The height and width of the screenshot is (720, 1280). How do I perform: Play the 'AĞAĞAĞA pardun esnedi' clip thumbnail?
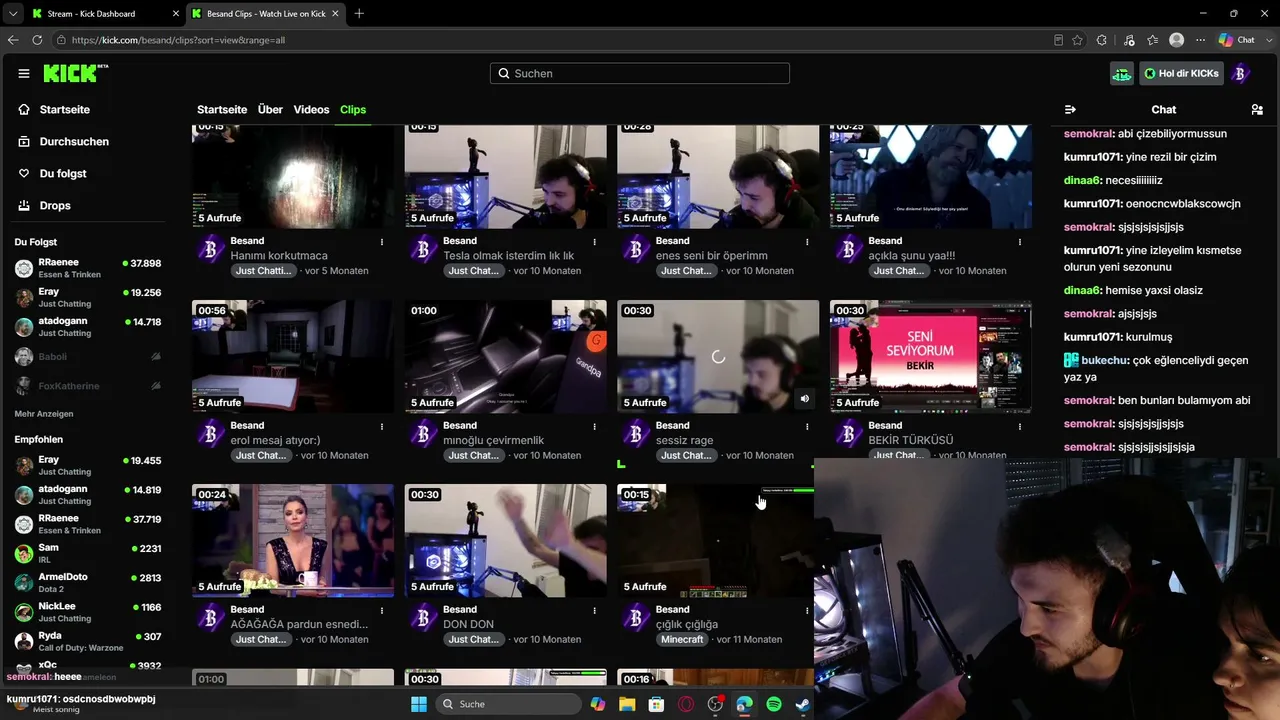293,541
